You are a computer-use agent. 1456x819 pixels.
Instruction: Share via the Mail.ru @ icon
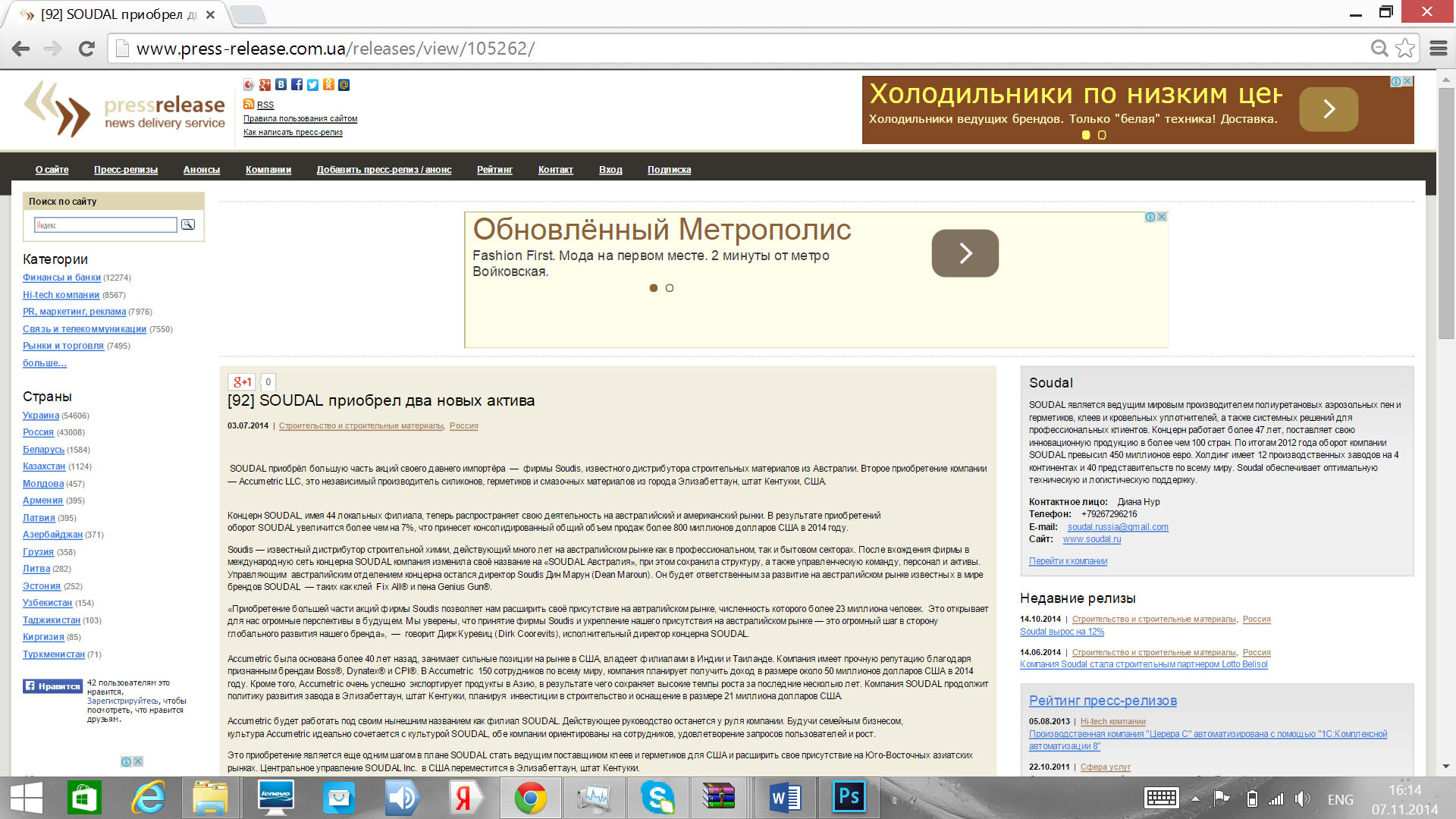(344, 85)
